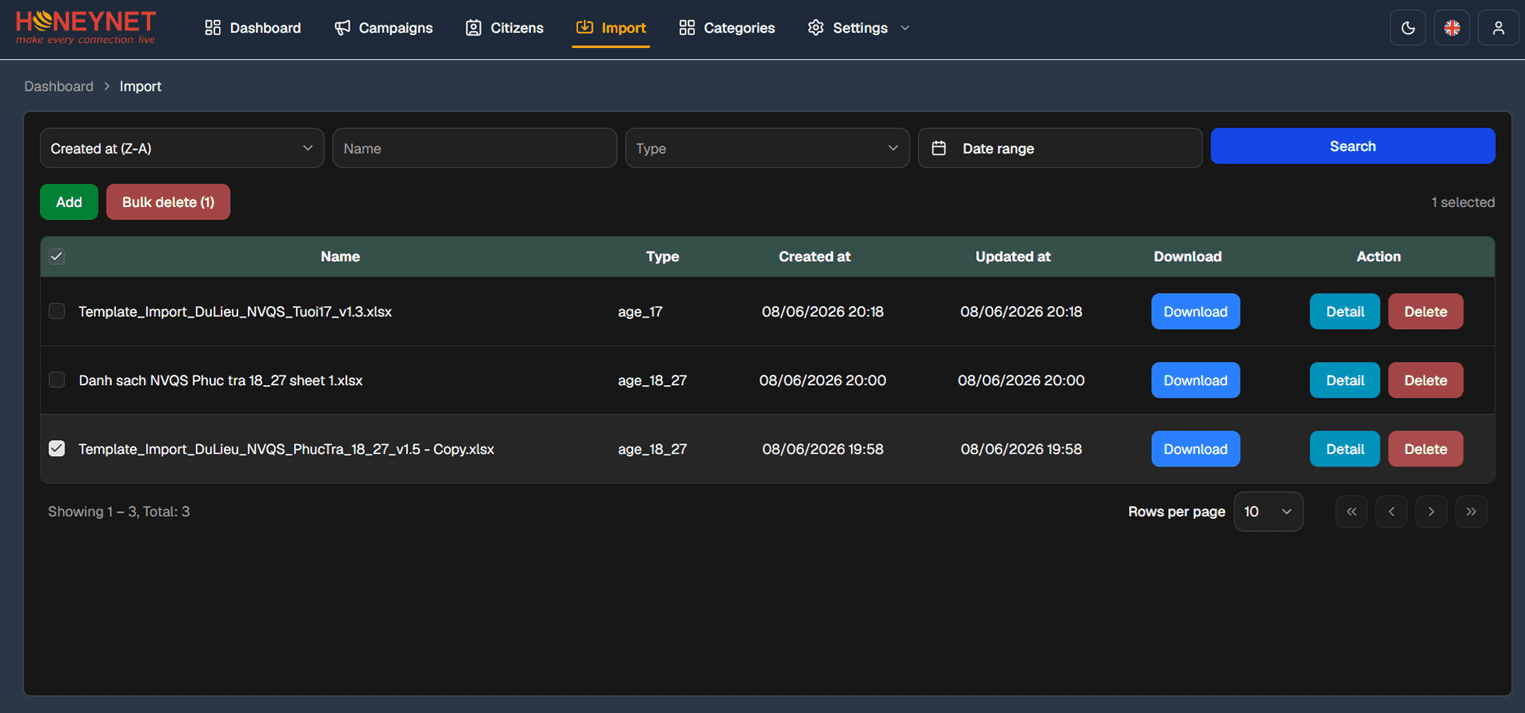Open the user profile icon
The image size is (1525, 713).
click(x=1498, y=28)
